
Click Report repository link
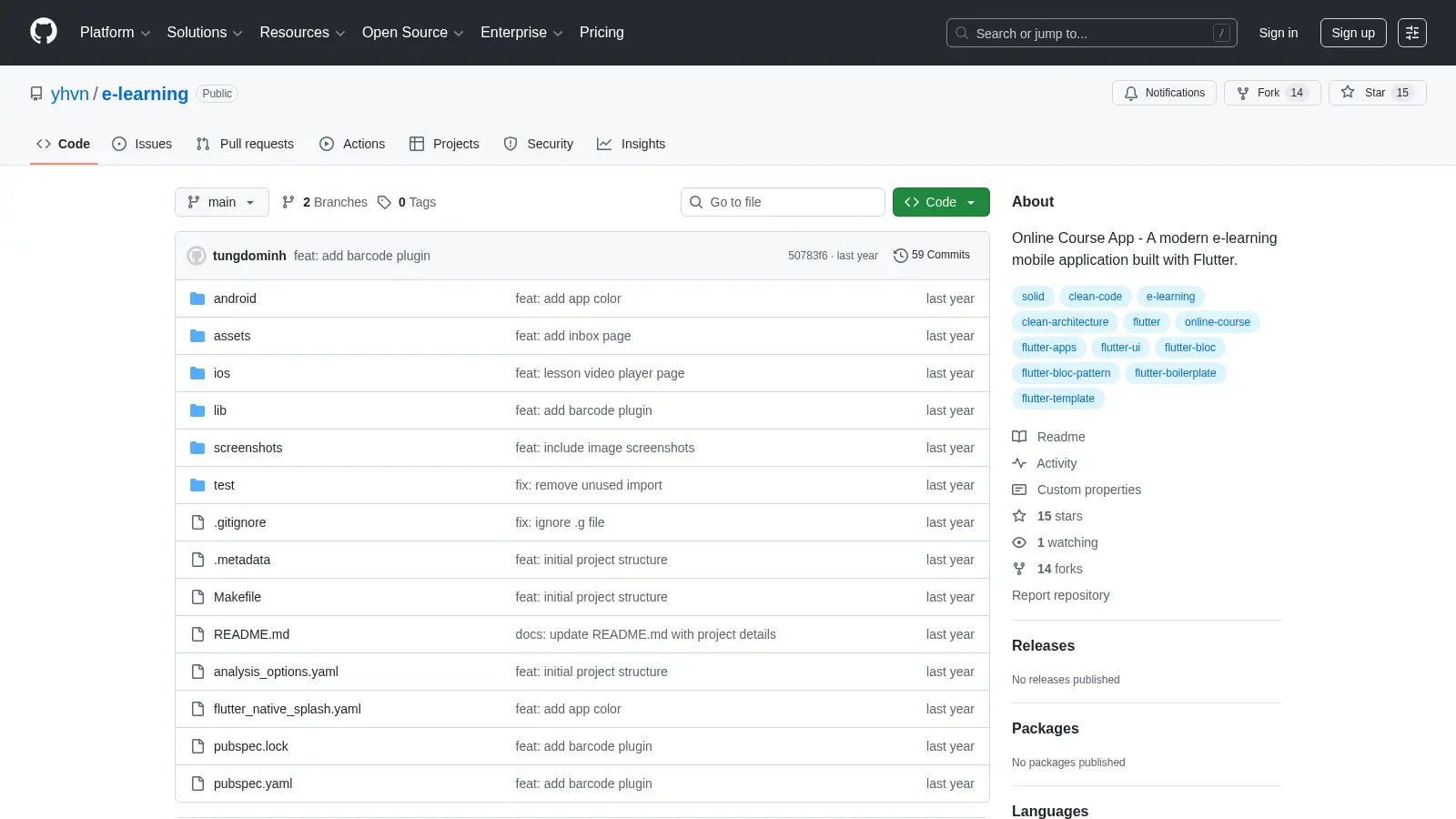click(1061, 595)
